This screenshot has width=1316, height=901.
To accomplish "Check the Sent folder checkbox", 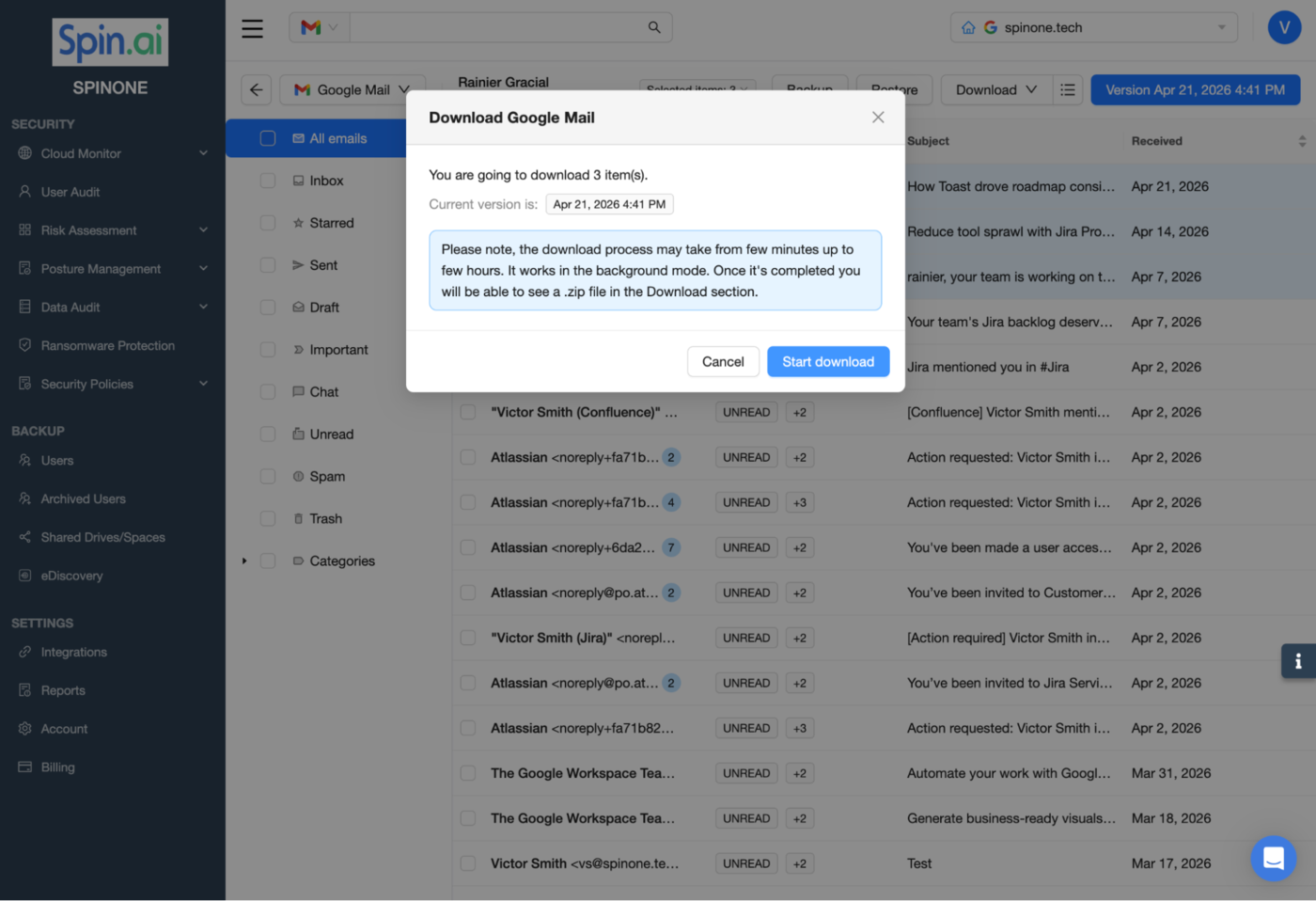I will click(268, 265).
